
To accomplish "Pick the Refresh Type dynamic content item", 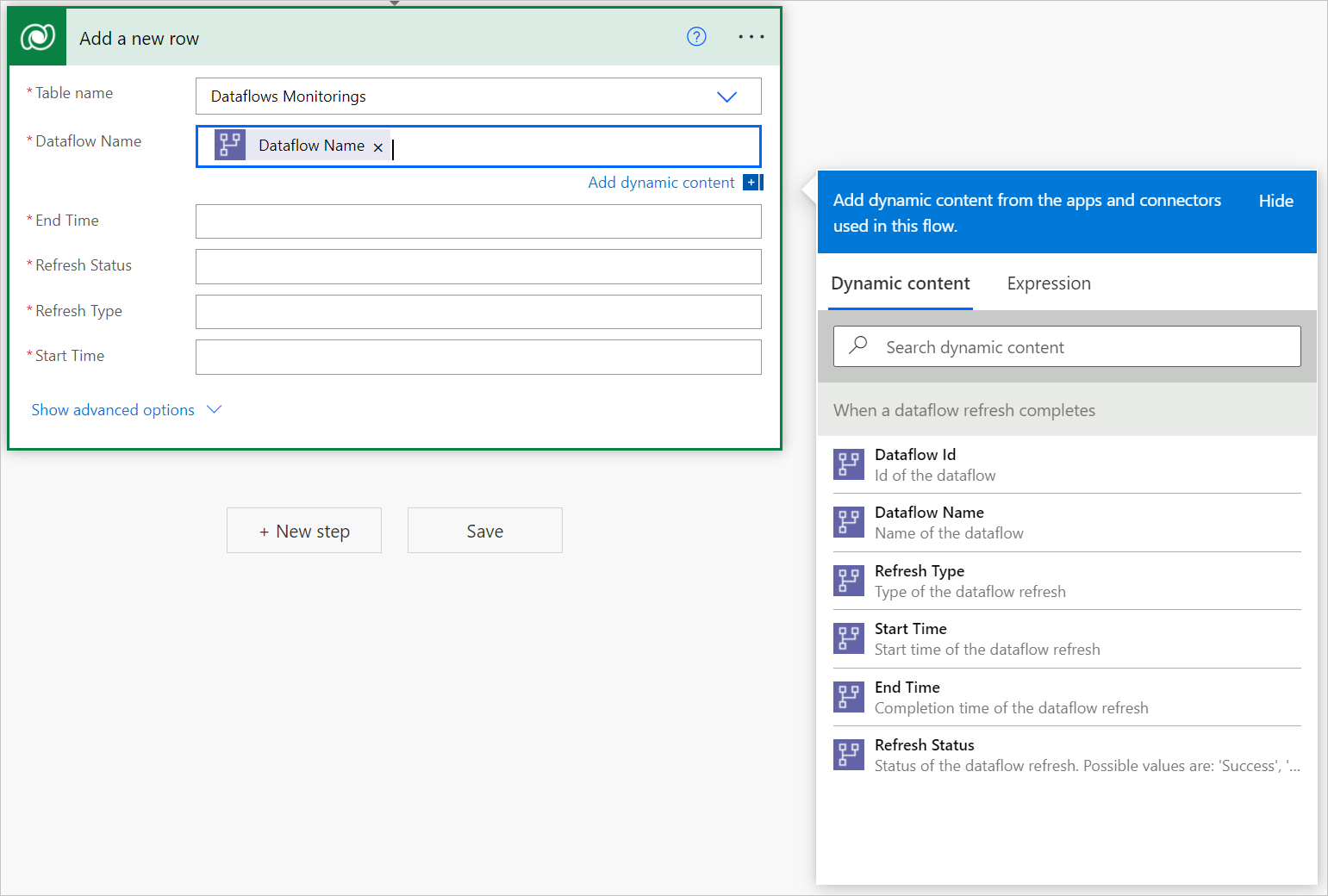I will 1066,581.
